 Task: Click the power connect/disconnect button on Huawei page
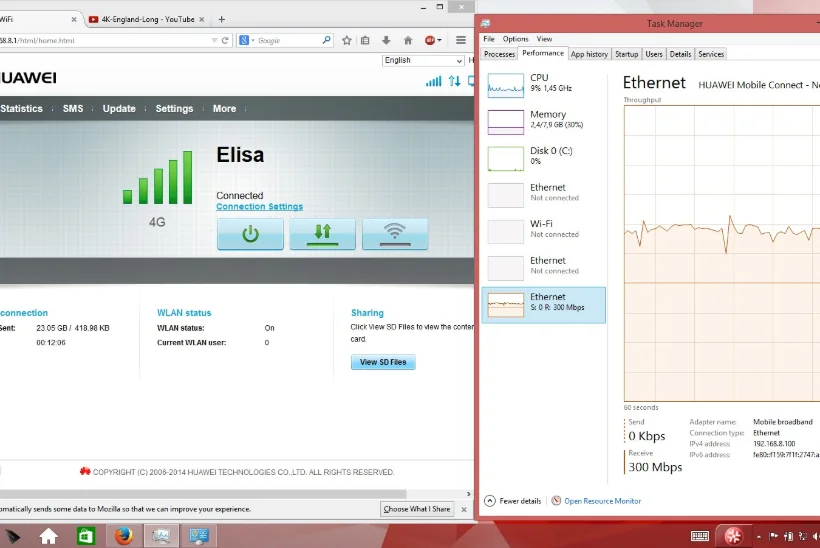tap(250, 234)
